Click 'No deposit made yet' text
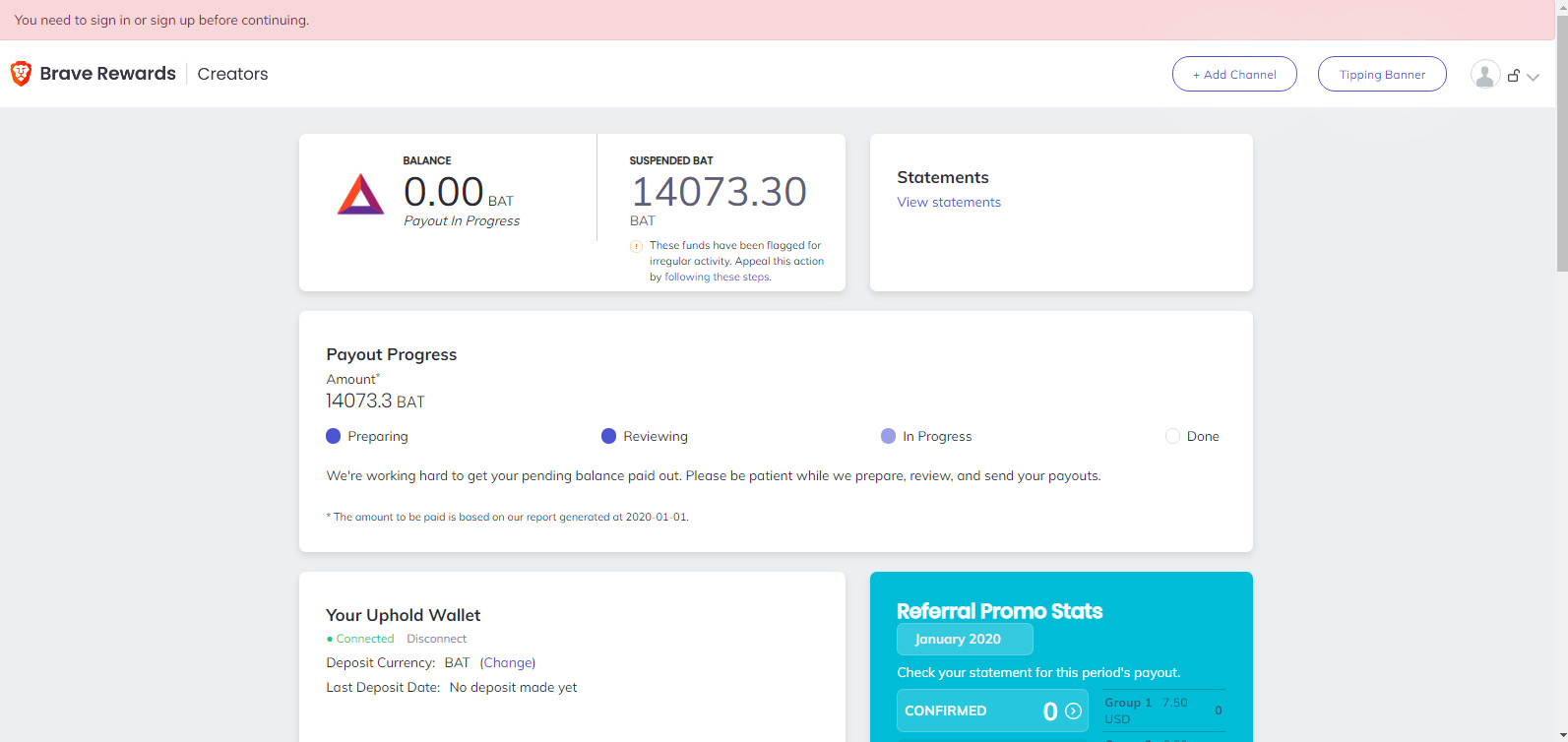Viewport: 1568px width, 742px height. (x=513, y=688)
